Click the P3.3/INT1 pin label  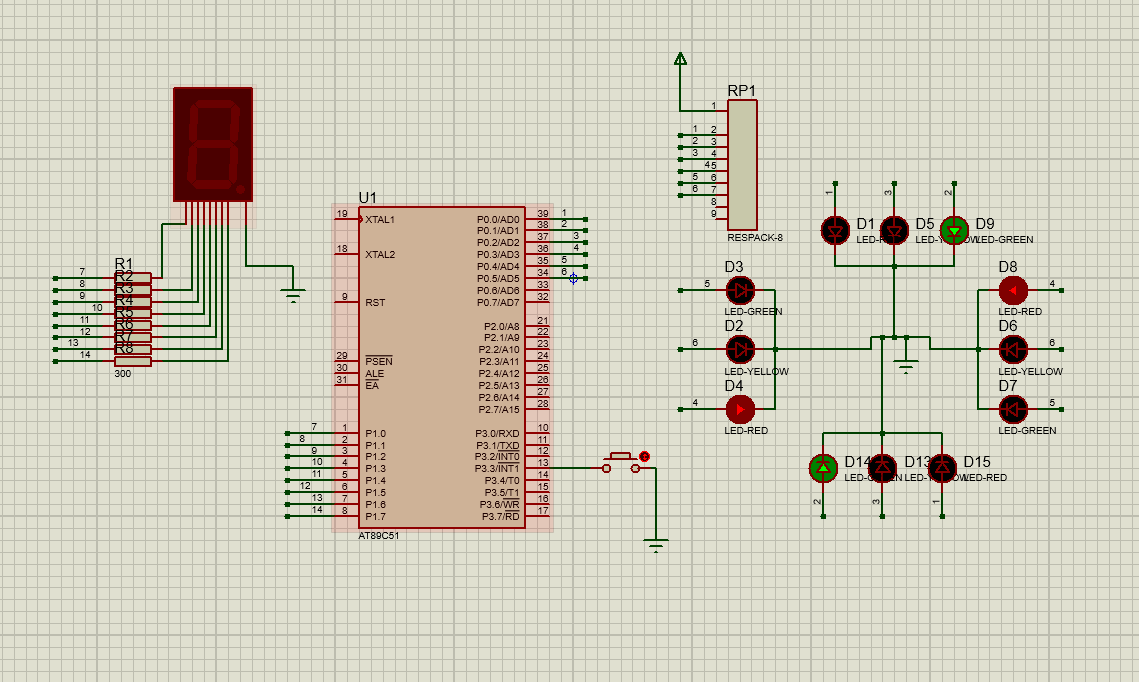coord(498,468)
